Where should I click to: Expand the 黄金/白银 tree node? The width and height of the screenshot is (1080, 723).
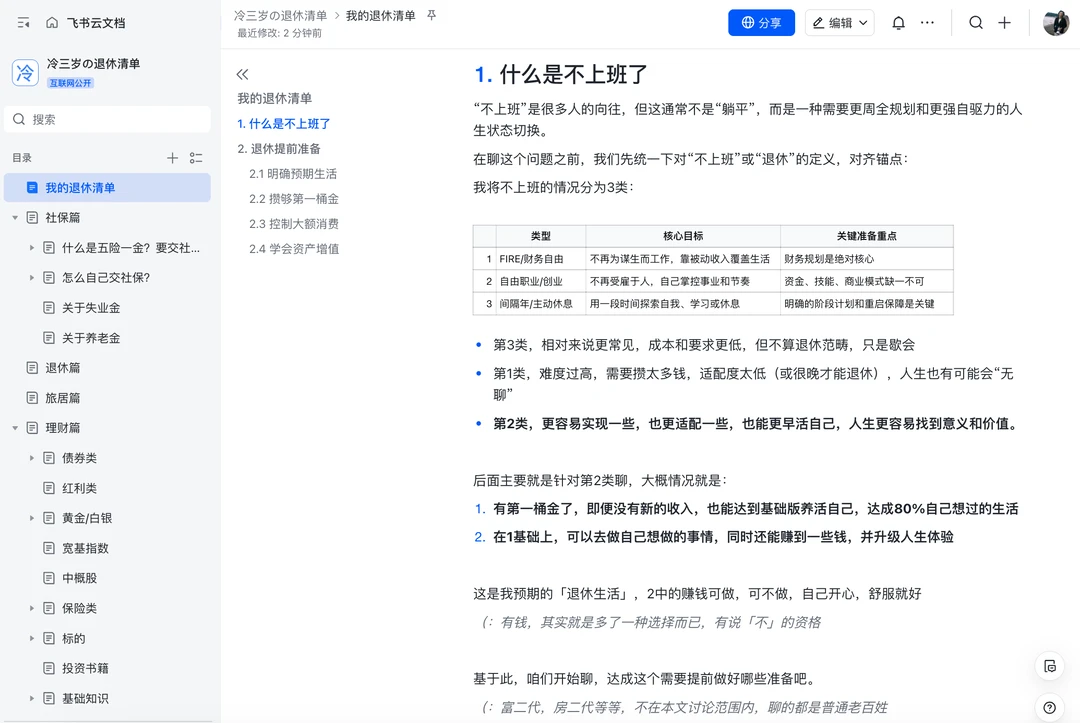click(x=32, y=518)
